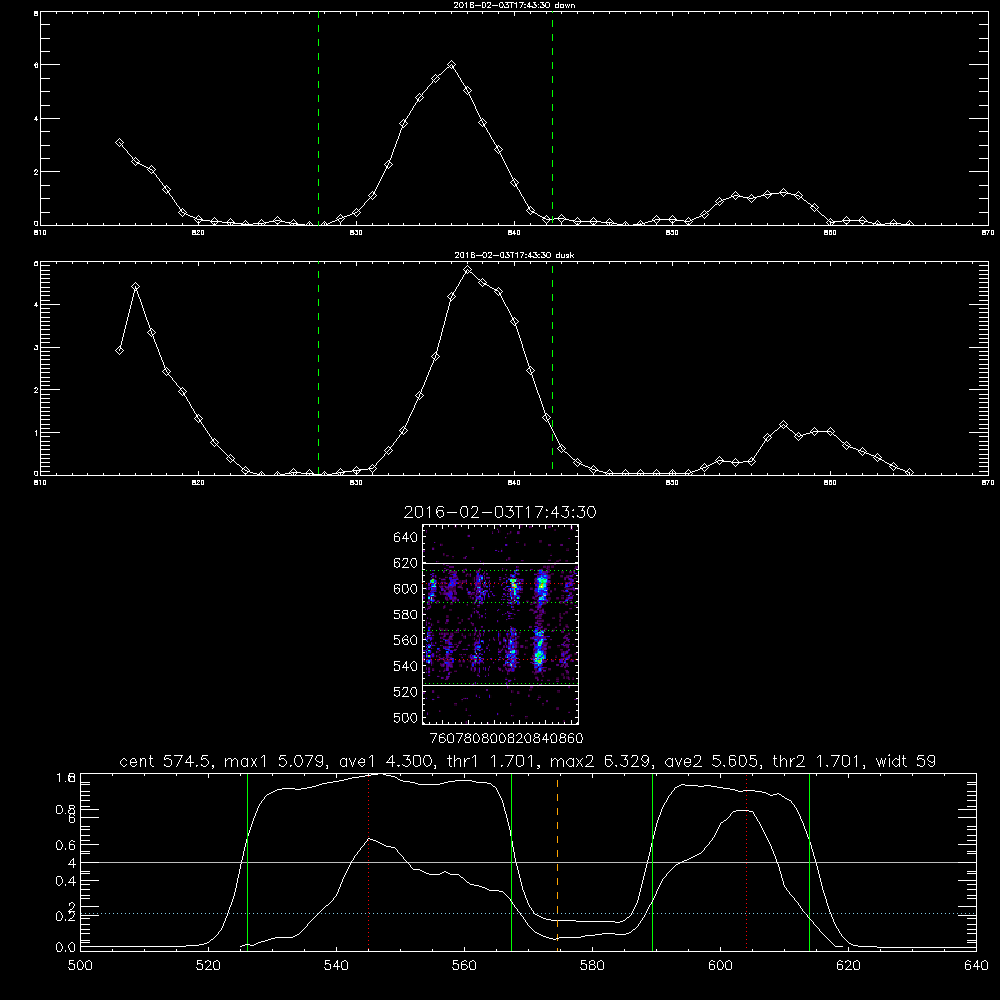Image resolution: width=1000 pixels, height=1000 pixels.
Task: Click the left red dotted line in the bottom plot
Action: point(369,861)
